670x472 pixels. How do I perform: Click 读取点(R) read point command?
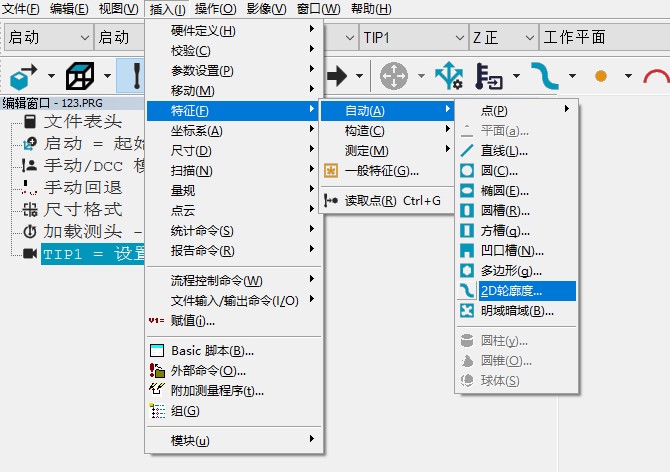pos(392,200)
